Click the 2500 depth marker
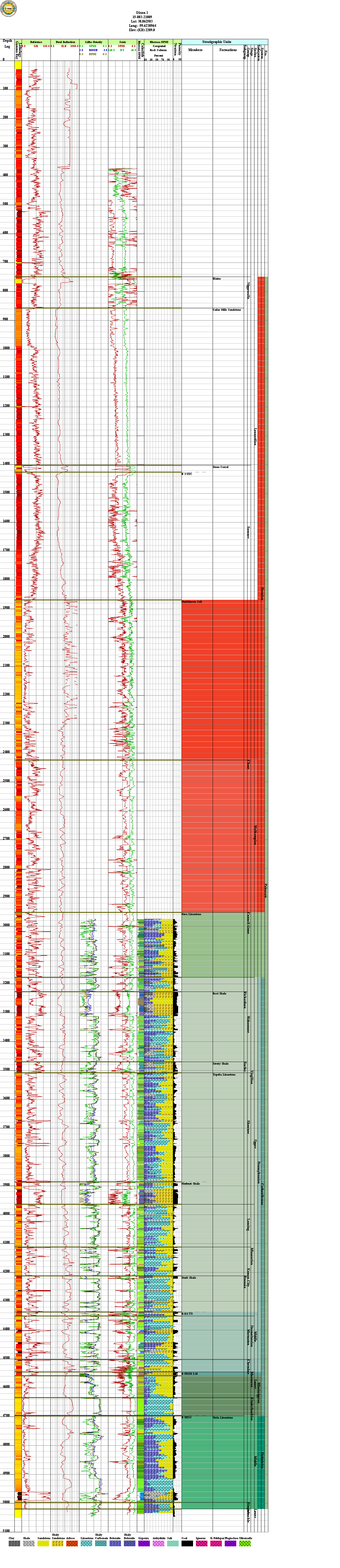This screenshot has height=1568, width=340. pos(6,781)
